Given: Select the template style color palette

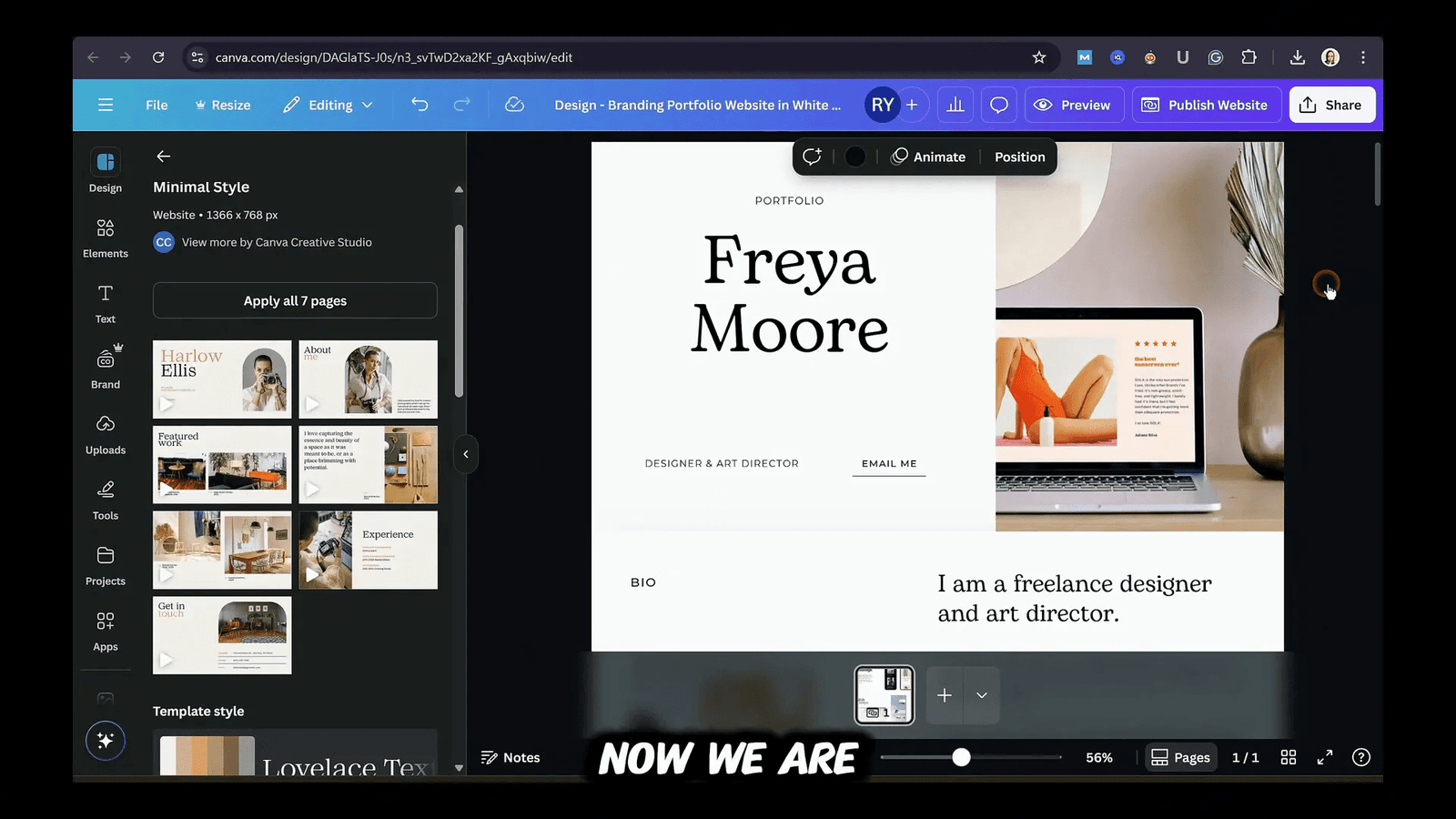Looking at the screenshot, I should point(207,754).
